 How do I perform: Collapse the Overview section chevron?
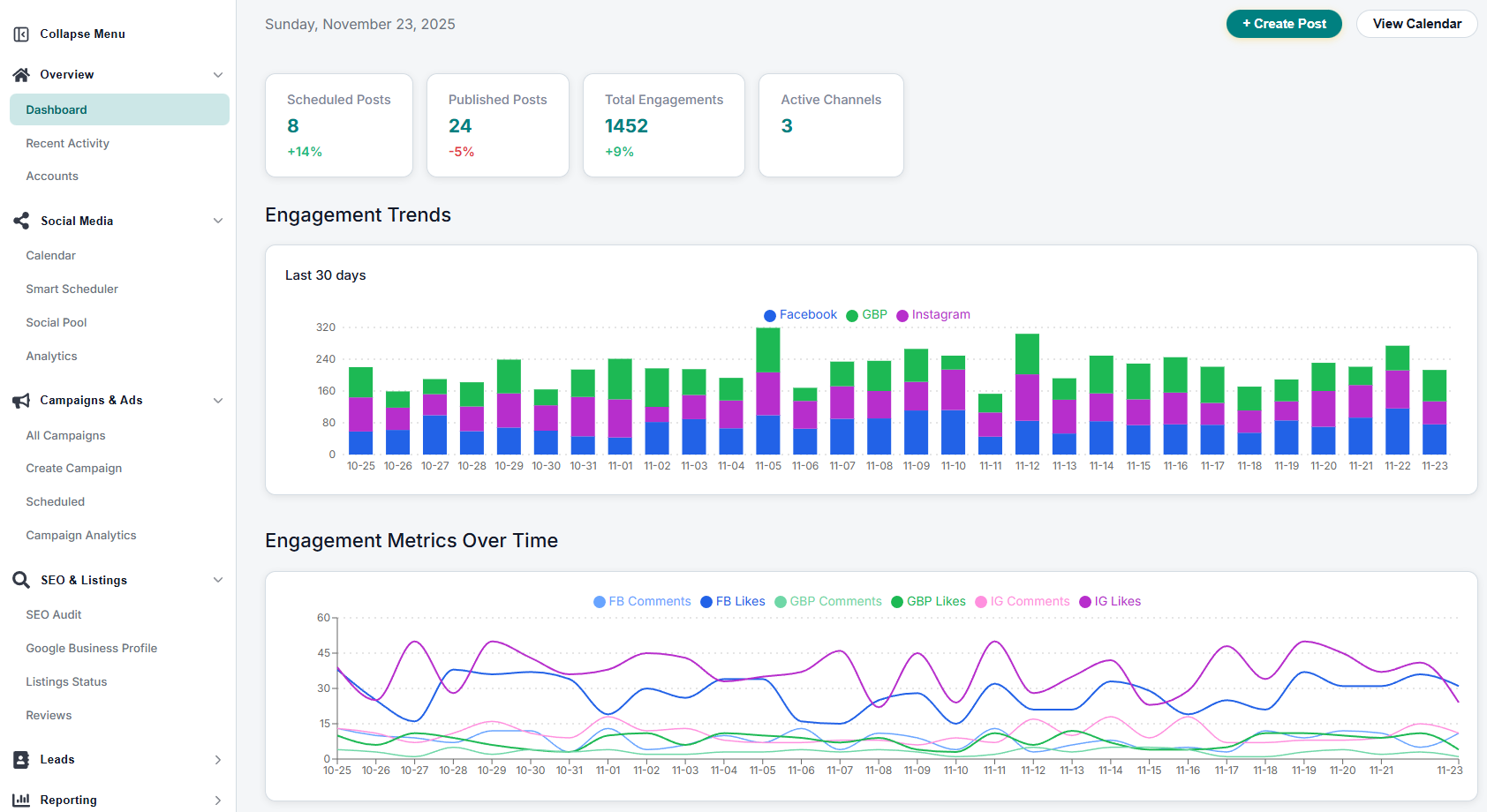pyautogui.click(x=218, y=74)
